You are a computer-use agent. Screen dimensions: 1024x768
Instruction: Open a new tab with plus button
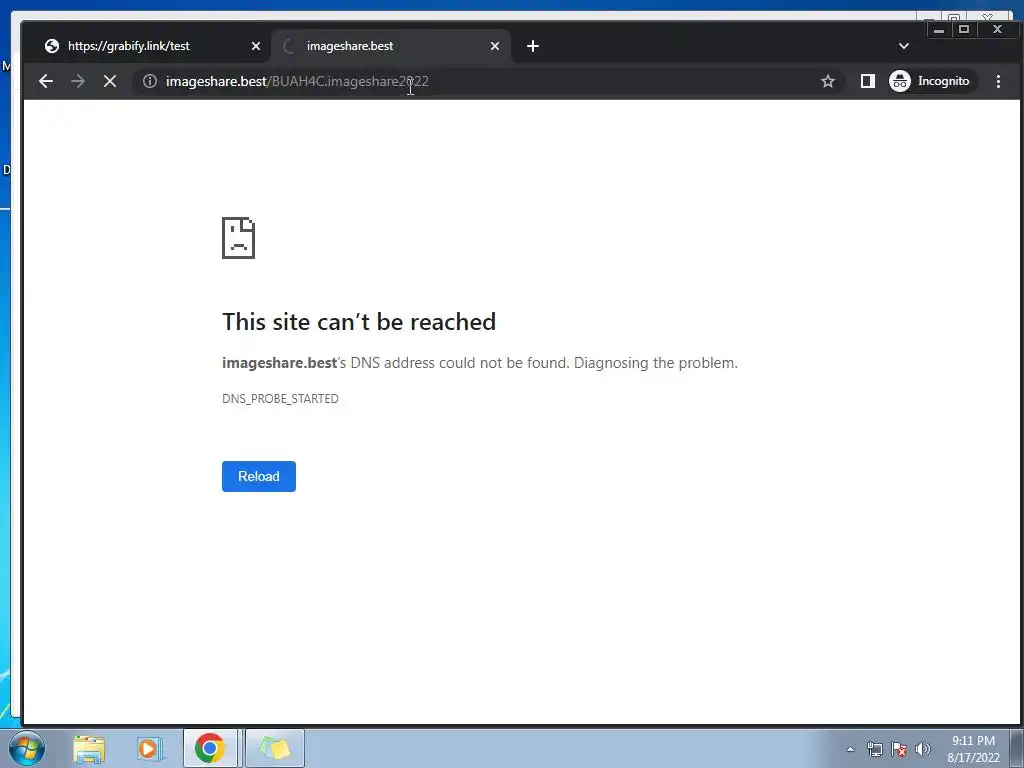(x=532, y=46)
